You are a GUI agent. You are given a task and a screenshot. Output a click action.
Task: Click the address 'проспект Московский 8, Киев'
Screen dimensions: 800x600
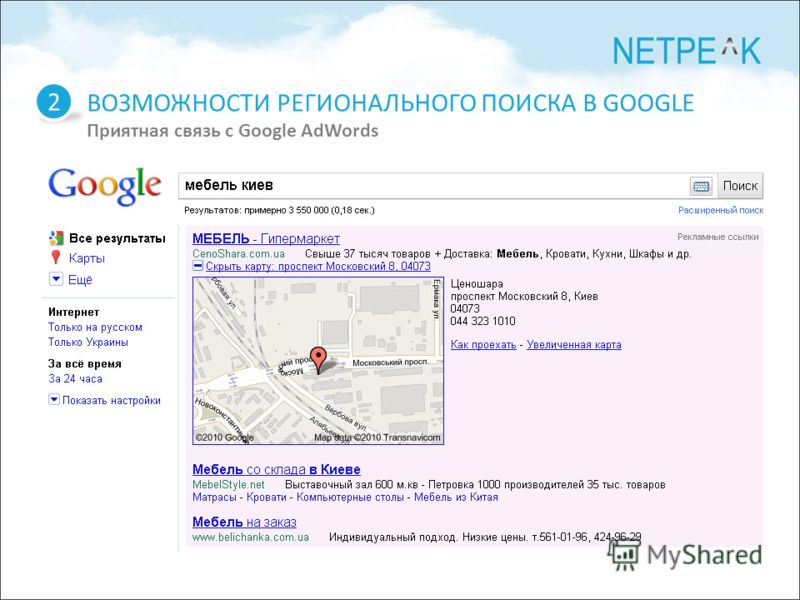pyautogui.click(x=524, y=296)
